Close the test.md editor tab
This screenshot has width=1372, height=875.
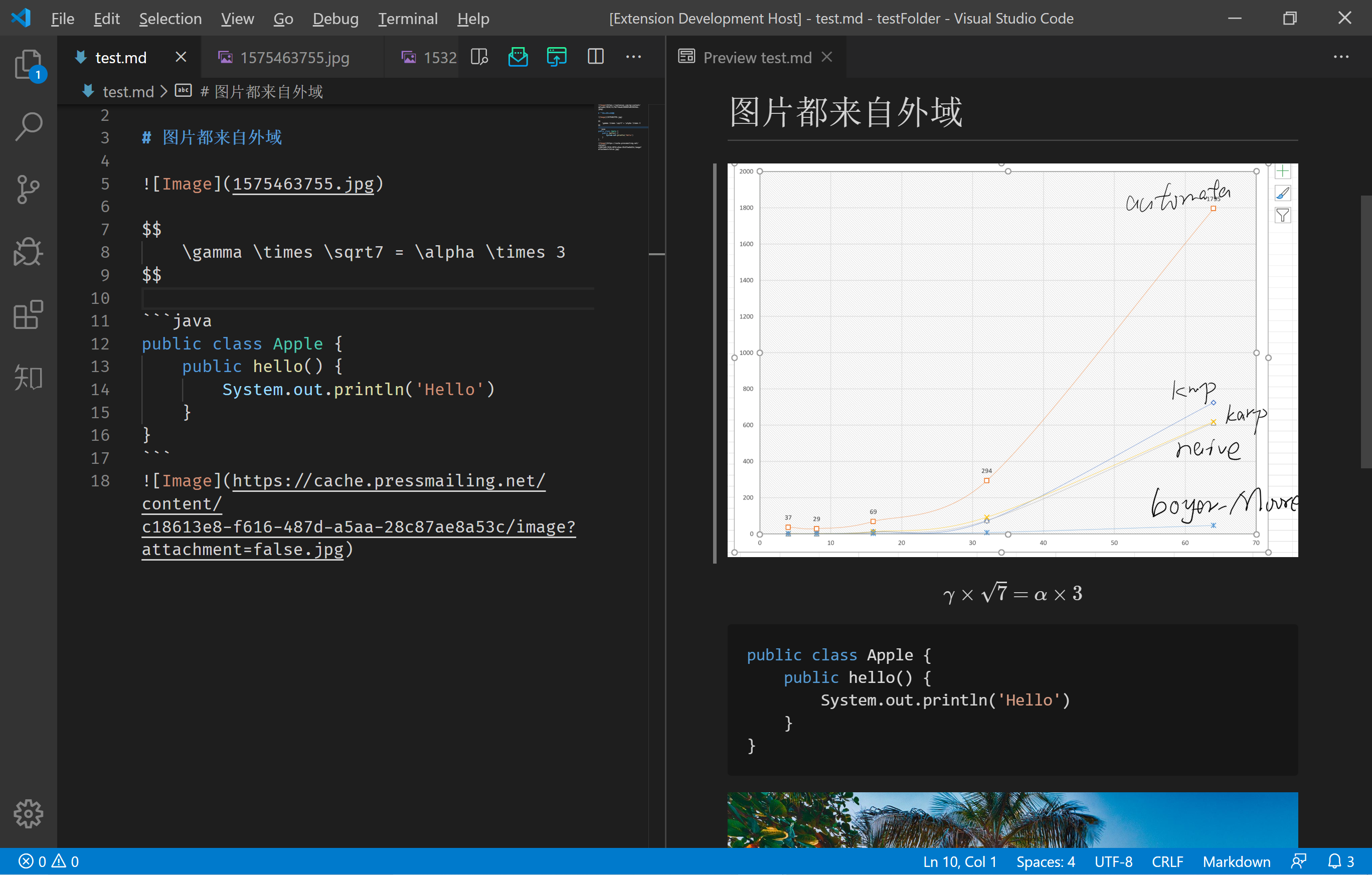coord(181,57)
